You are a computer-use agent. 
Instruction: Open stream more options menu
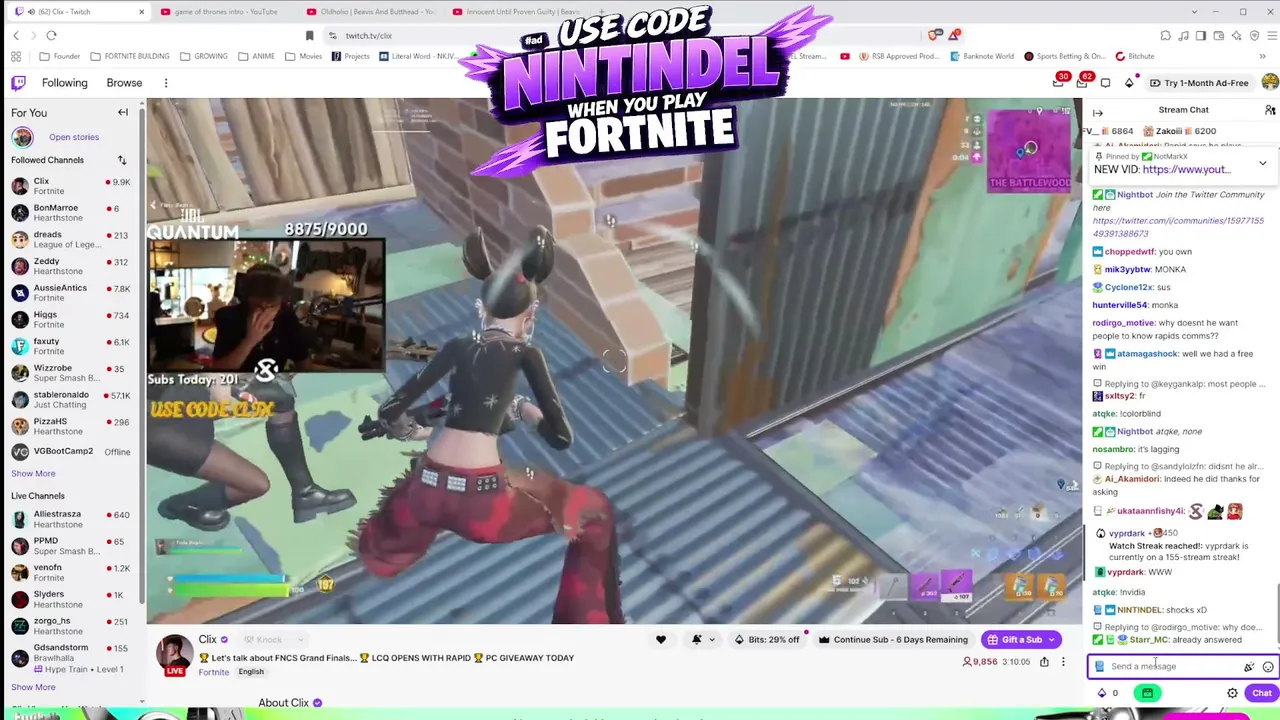tap(1063, 661)
